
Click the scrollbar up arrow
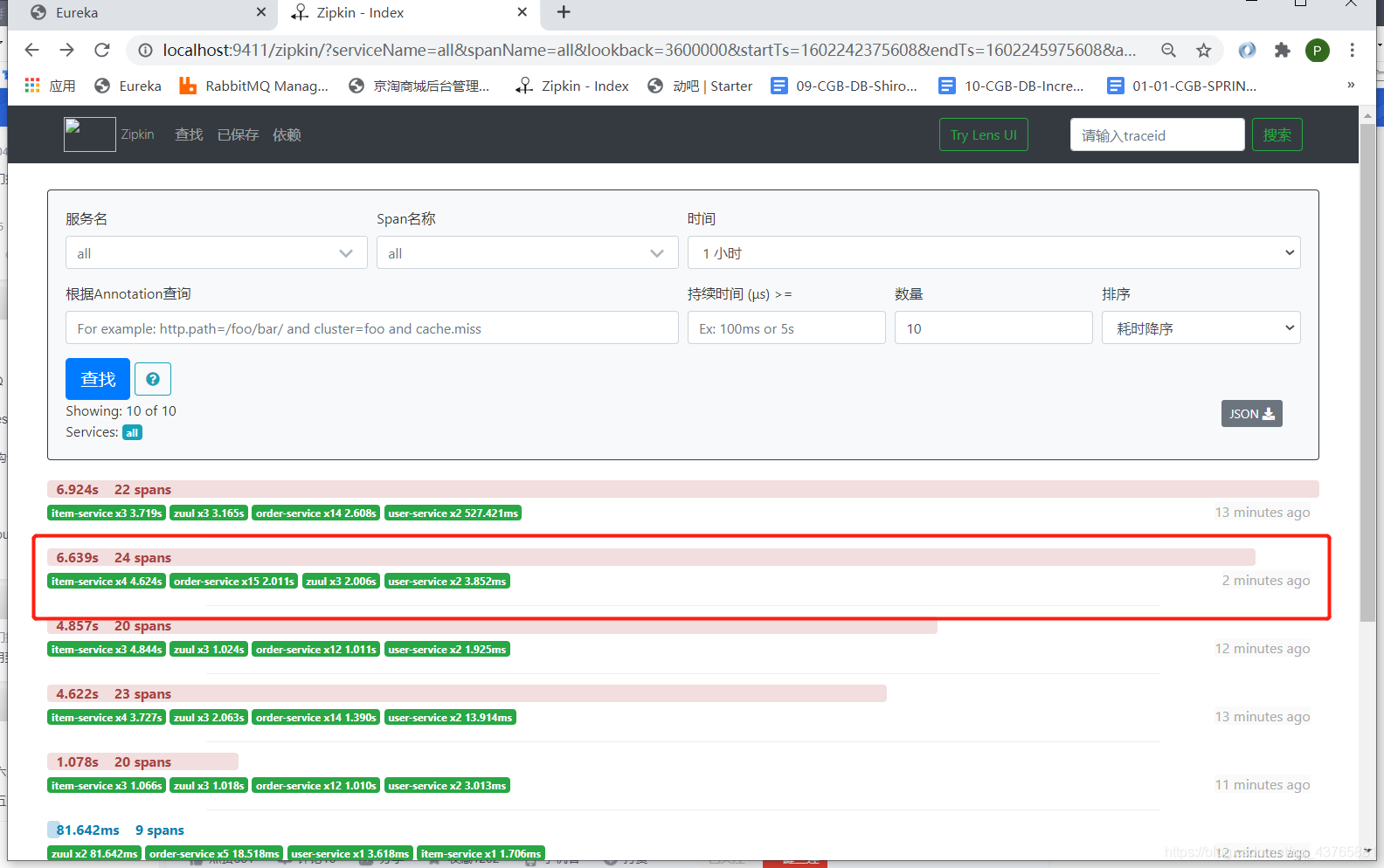1368,115
